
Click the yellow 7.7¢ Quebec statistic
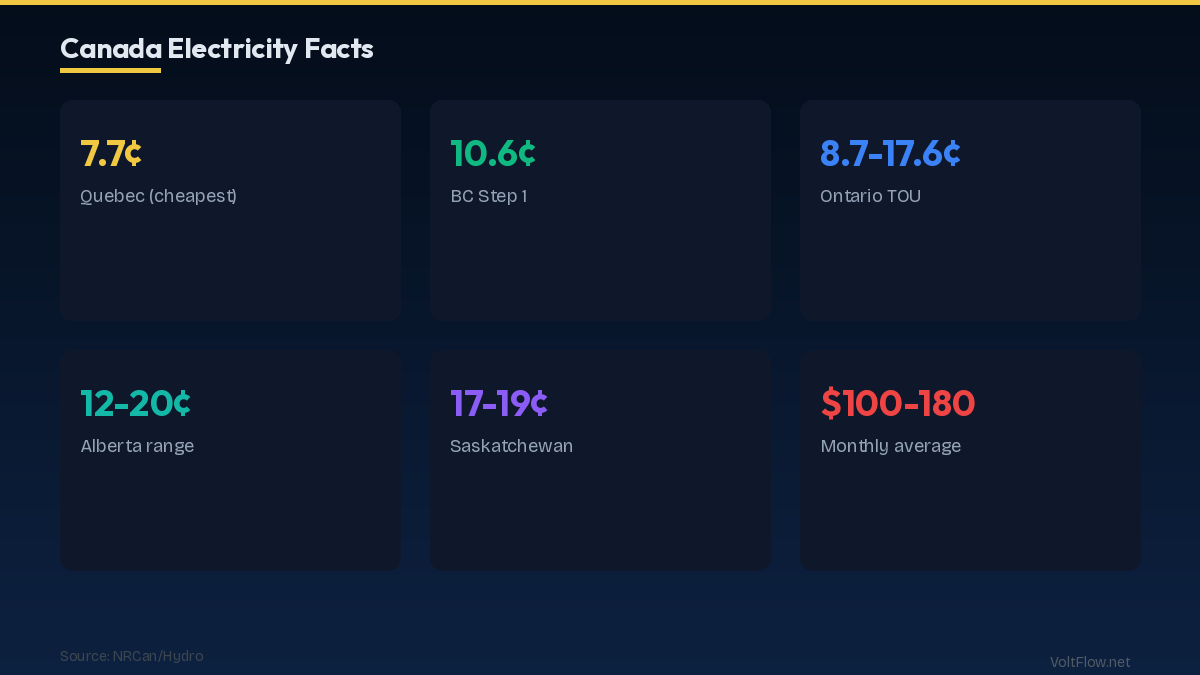110,154
